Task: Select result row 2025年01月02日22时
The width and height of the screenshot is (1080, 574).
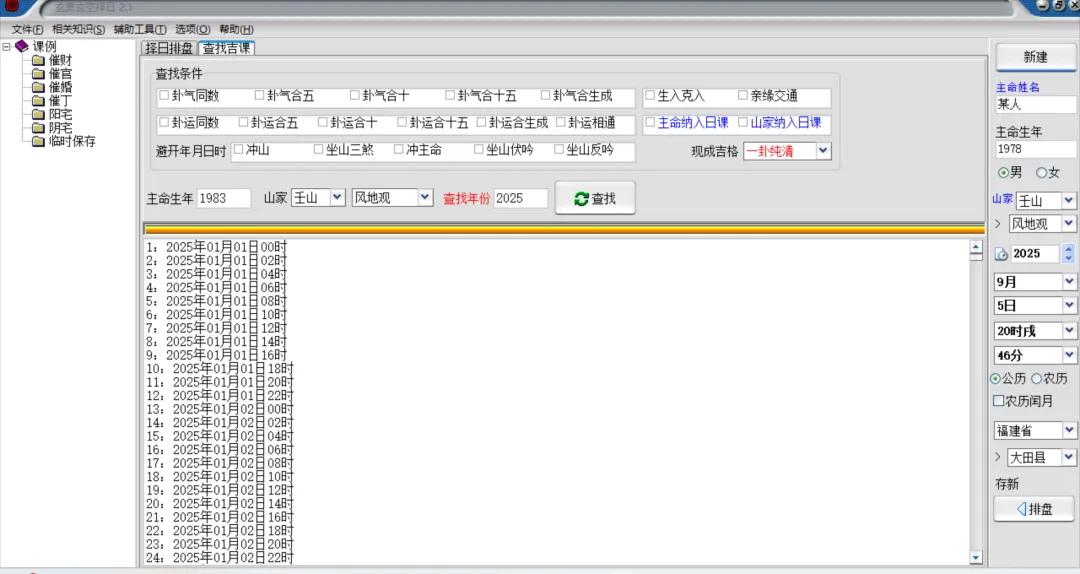Action: (220, 557)
